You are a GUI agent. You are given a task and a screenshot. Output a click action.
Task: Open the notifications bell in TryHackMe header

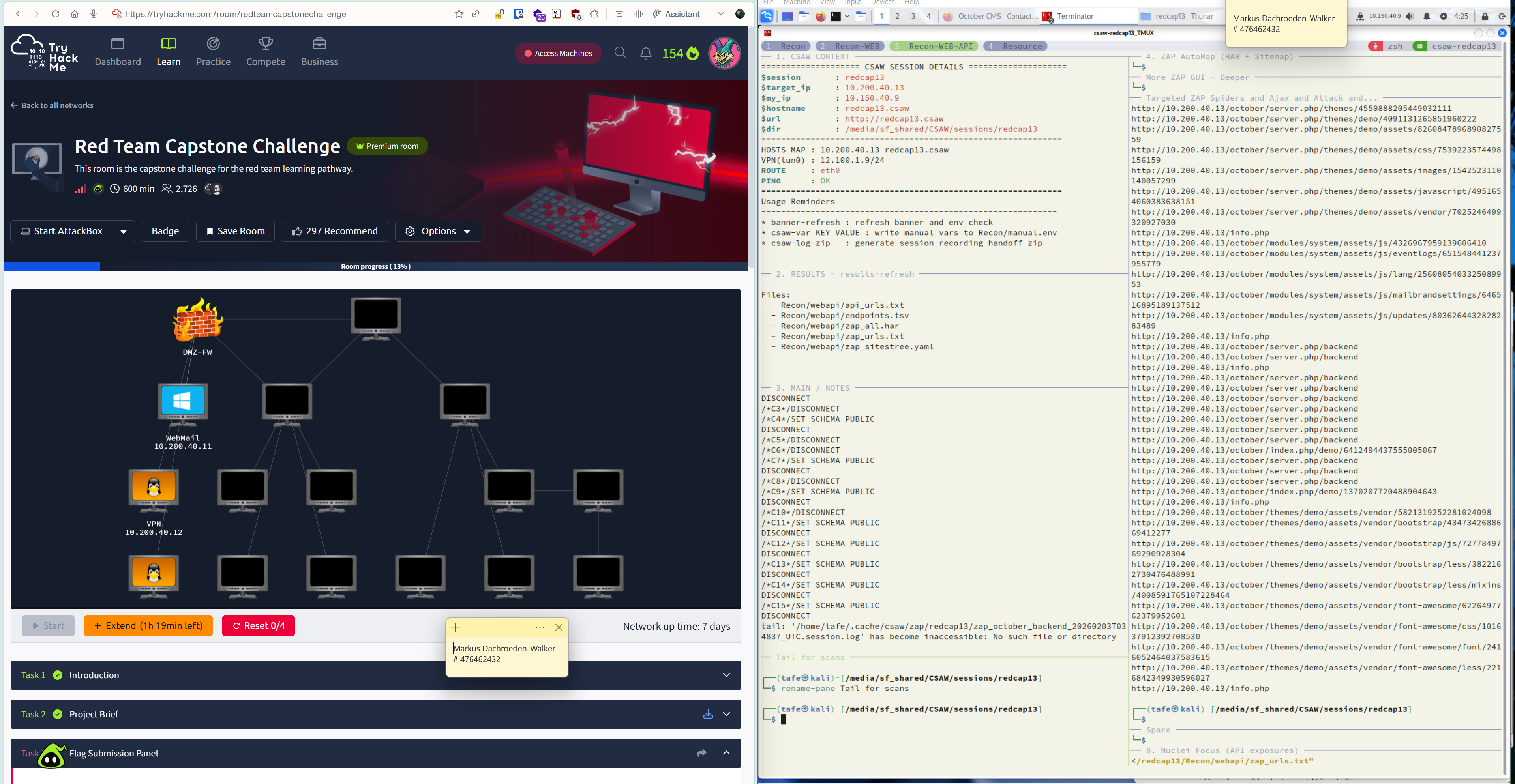point(646,54)
